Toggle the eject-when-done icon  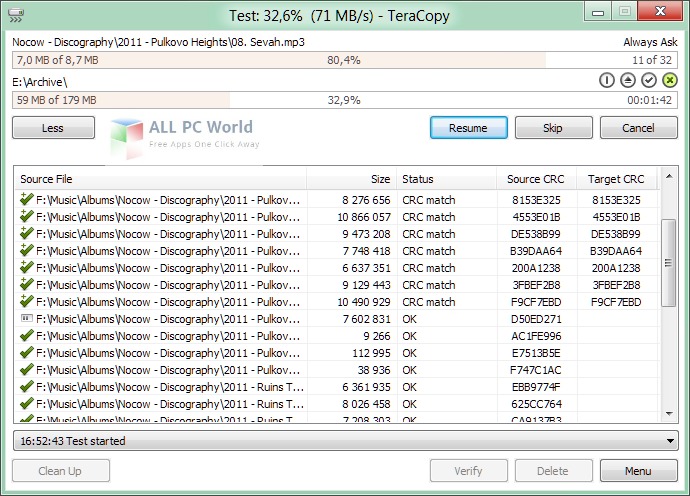(628, 80)
